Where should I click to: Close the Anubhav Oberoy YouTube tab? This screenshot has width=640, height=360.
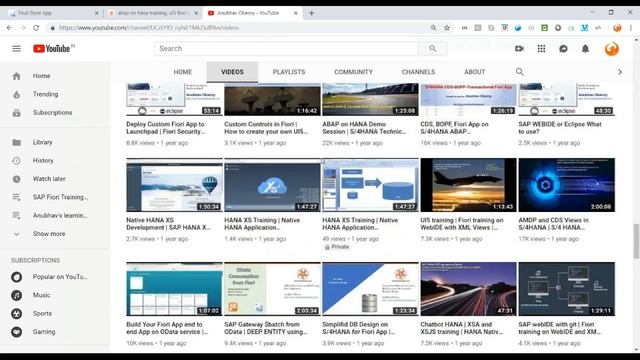pyautogui.click(x=296, y=13)
